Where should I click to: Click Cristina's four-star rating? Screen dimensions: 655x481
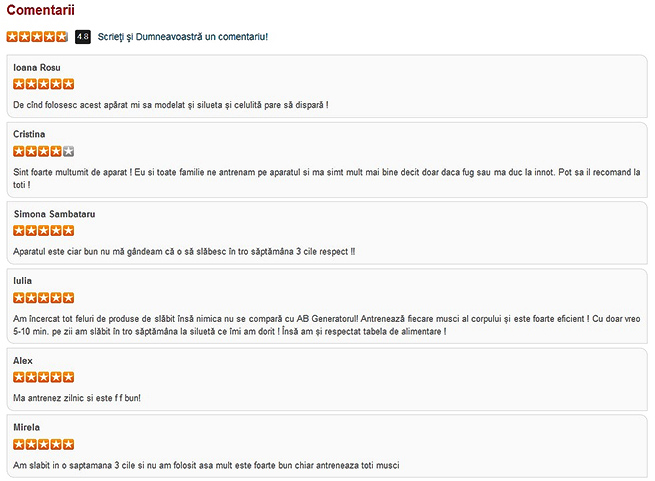click(x=43, y=151)
